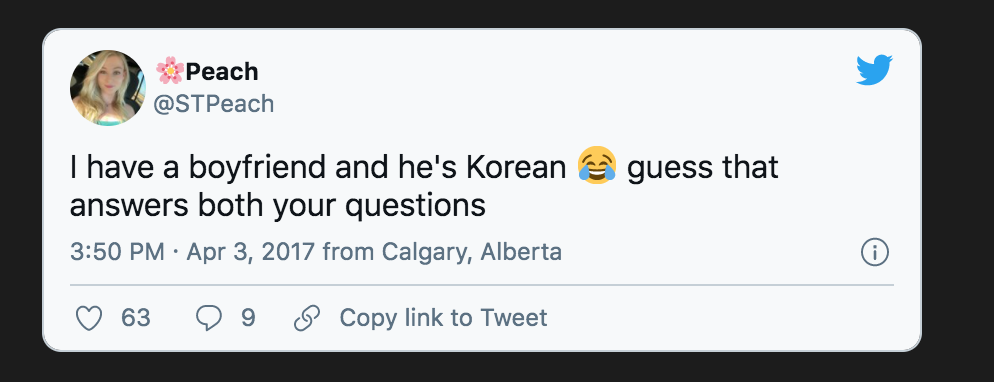Click the 63 likes count

coord(136,318)
